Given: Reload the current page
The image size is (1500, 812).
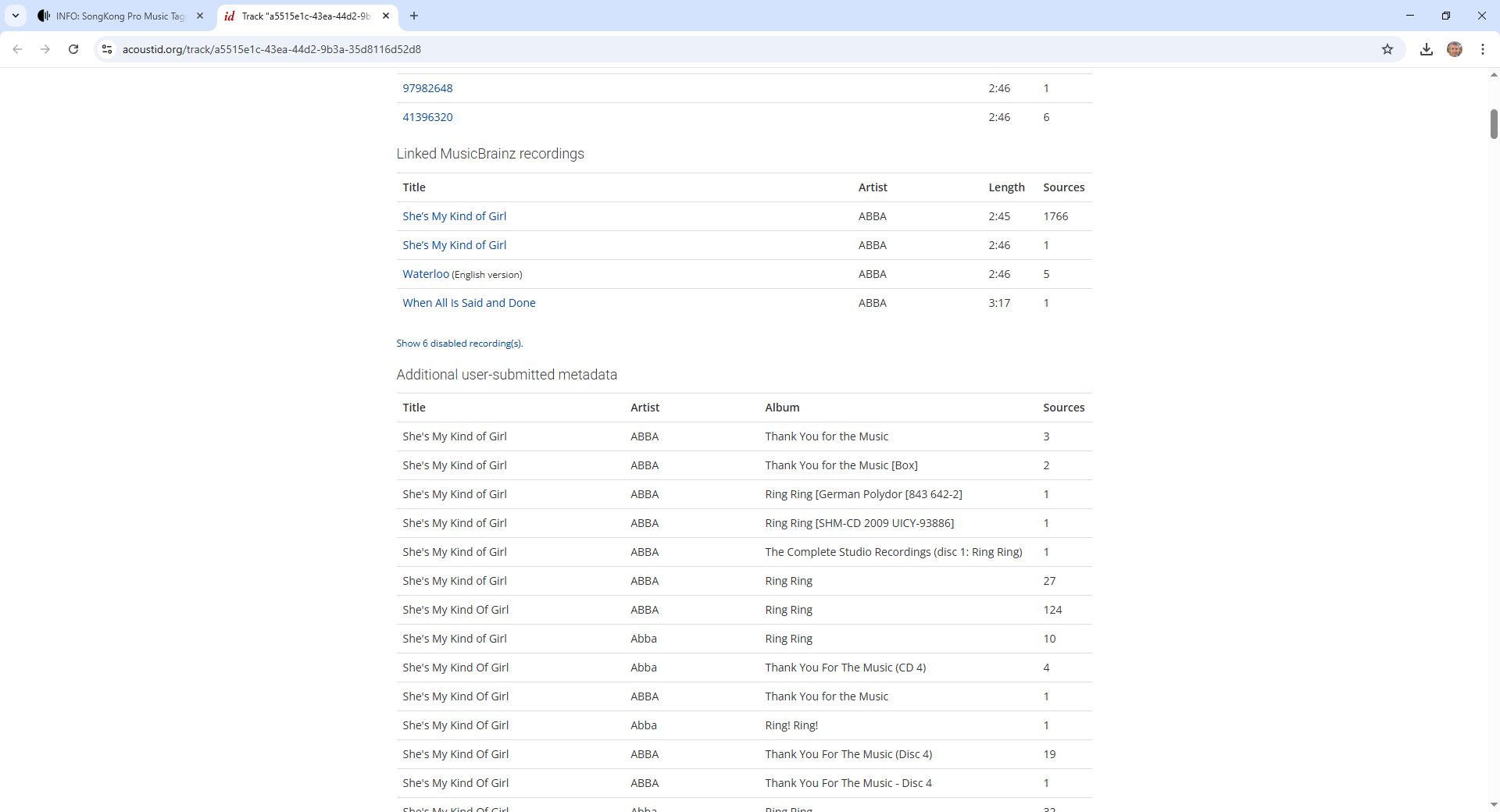Looking at the screenshot, I should pos(73,49).
